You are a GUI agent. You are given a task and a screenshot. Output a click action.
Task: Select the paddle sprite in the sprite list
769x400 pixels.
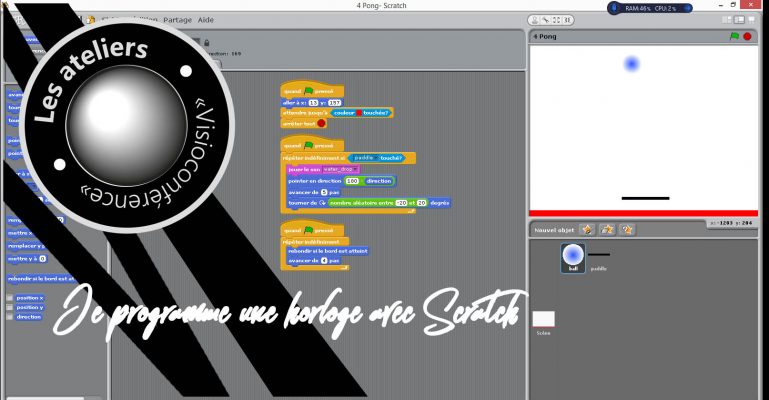(x=598, y=260)
